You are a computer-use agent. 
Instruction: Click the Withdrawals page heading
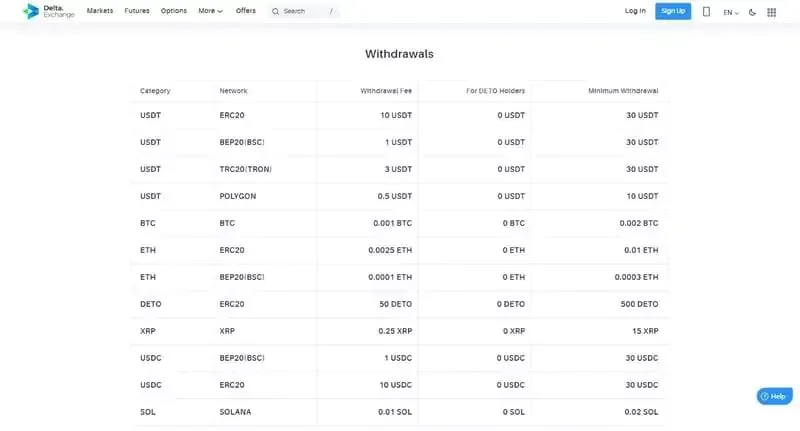click(399, 54)
